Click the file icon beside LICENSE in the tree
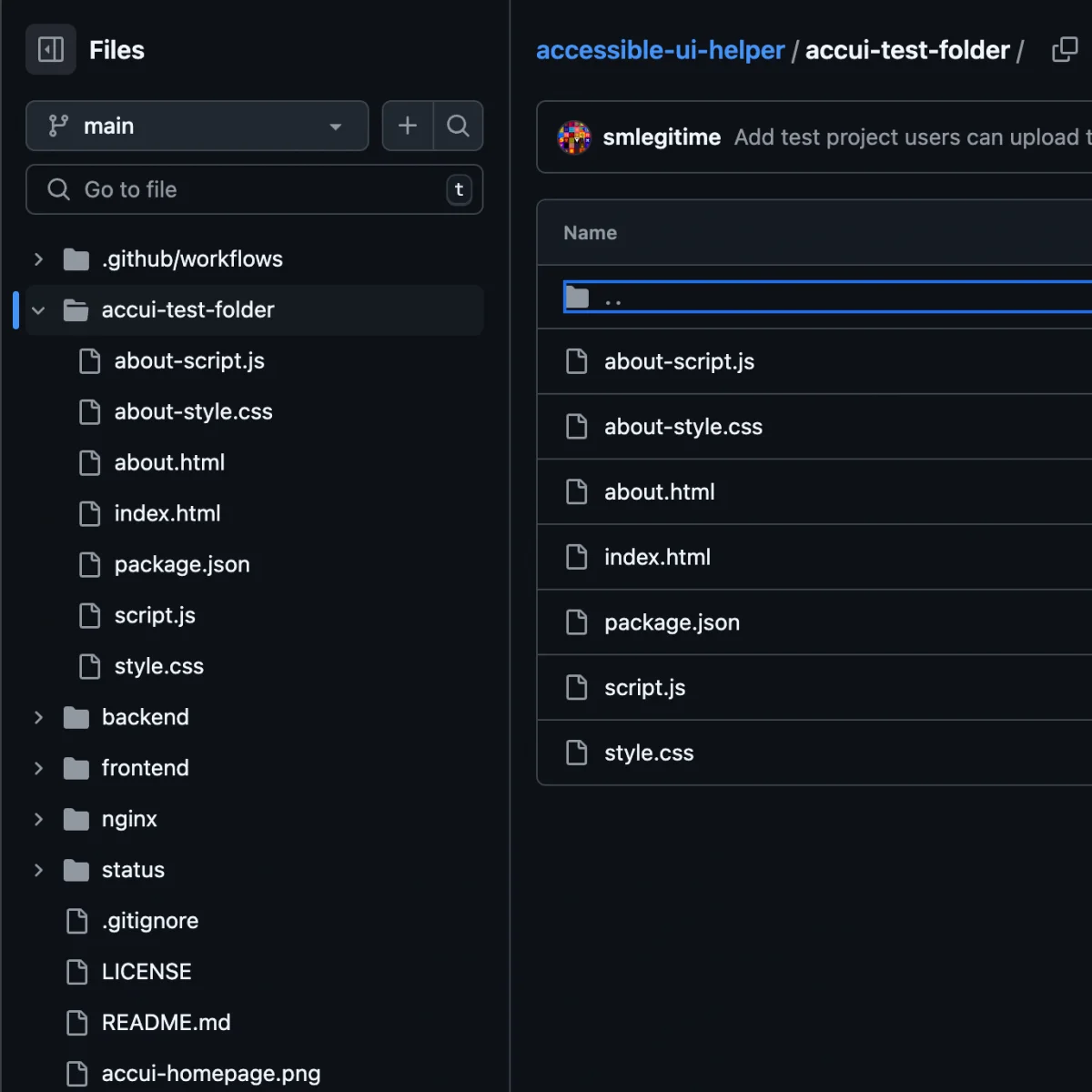The width and height of the screenshot is (1092, 1092). 77,972
